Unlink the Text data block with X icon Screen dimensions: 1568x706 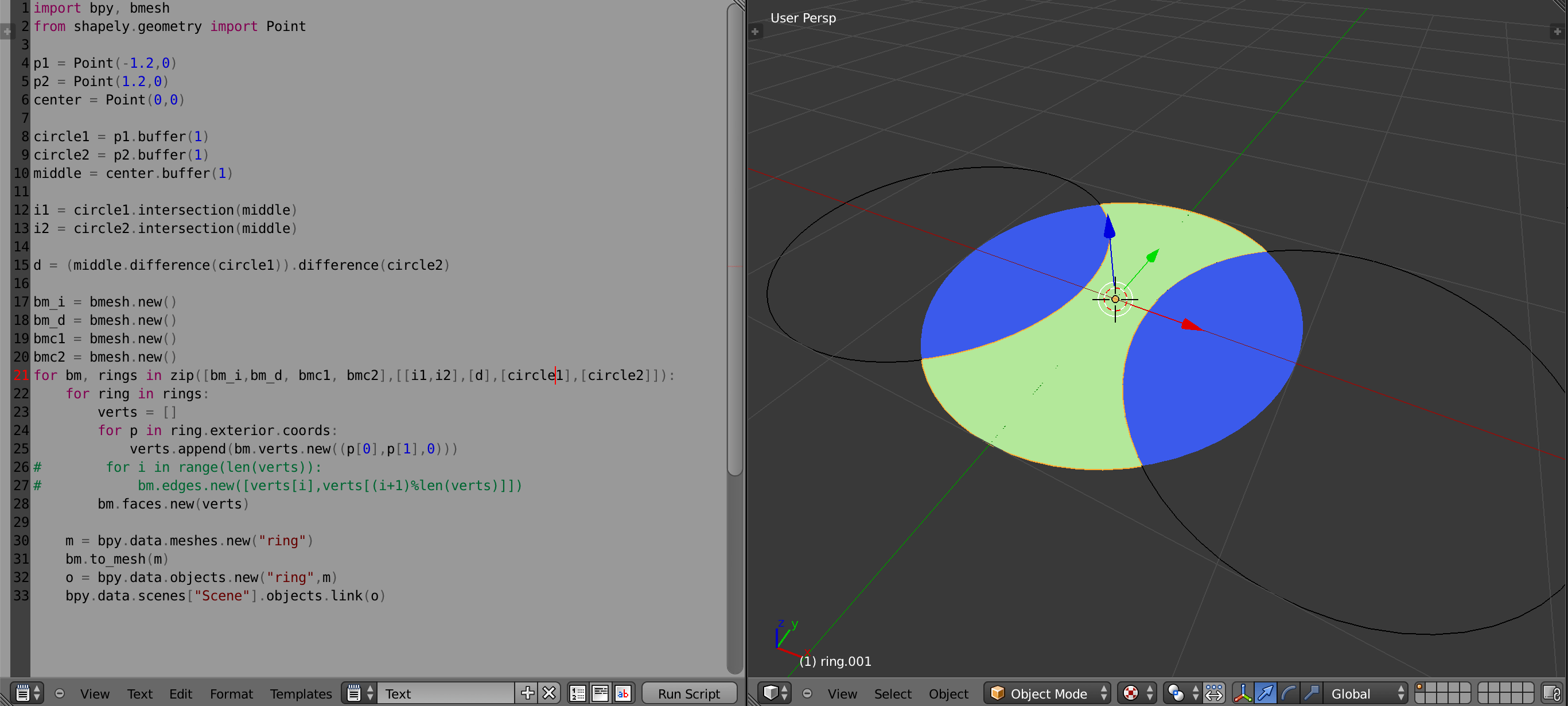(x=549, y=693)
